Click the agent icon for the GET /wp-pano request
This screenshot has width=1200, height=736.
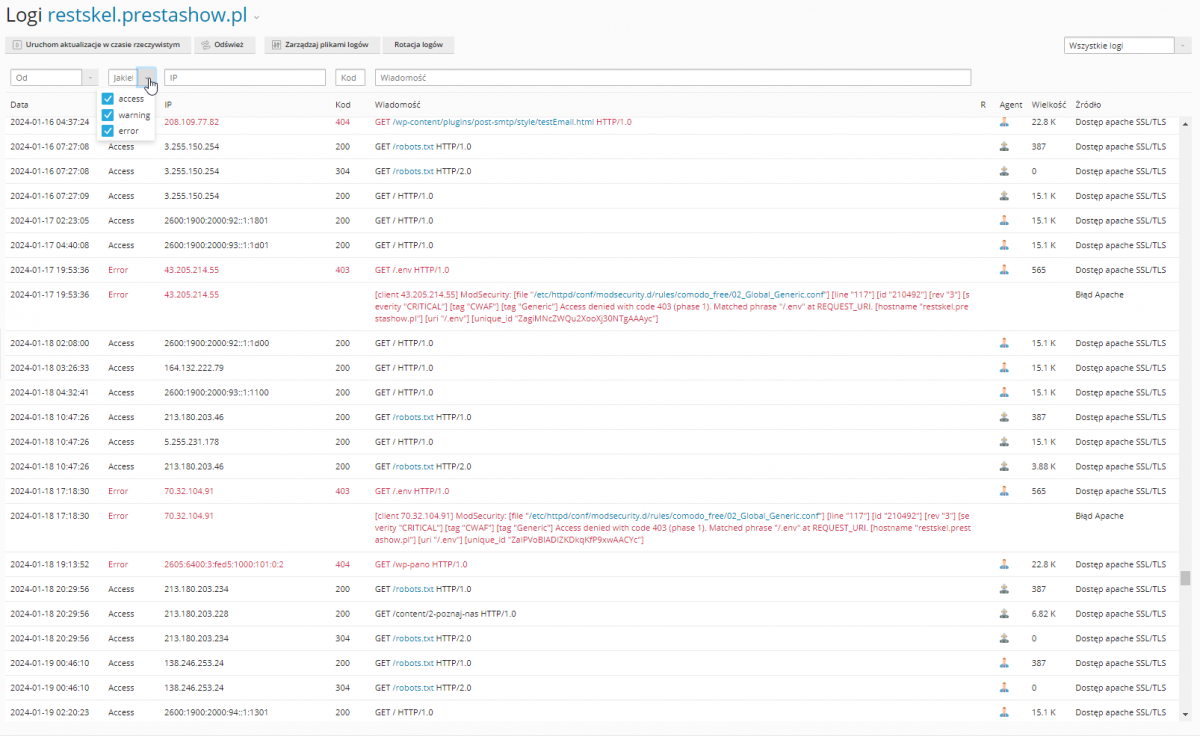click(1004, 564)
